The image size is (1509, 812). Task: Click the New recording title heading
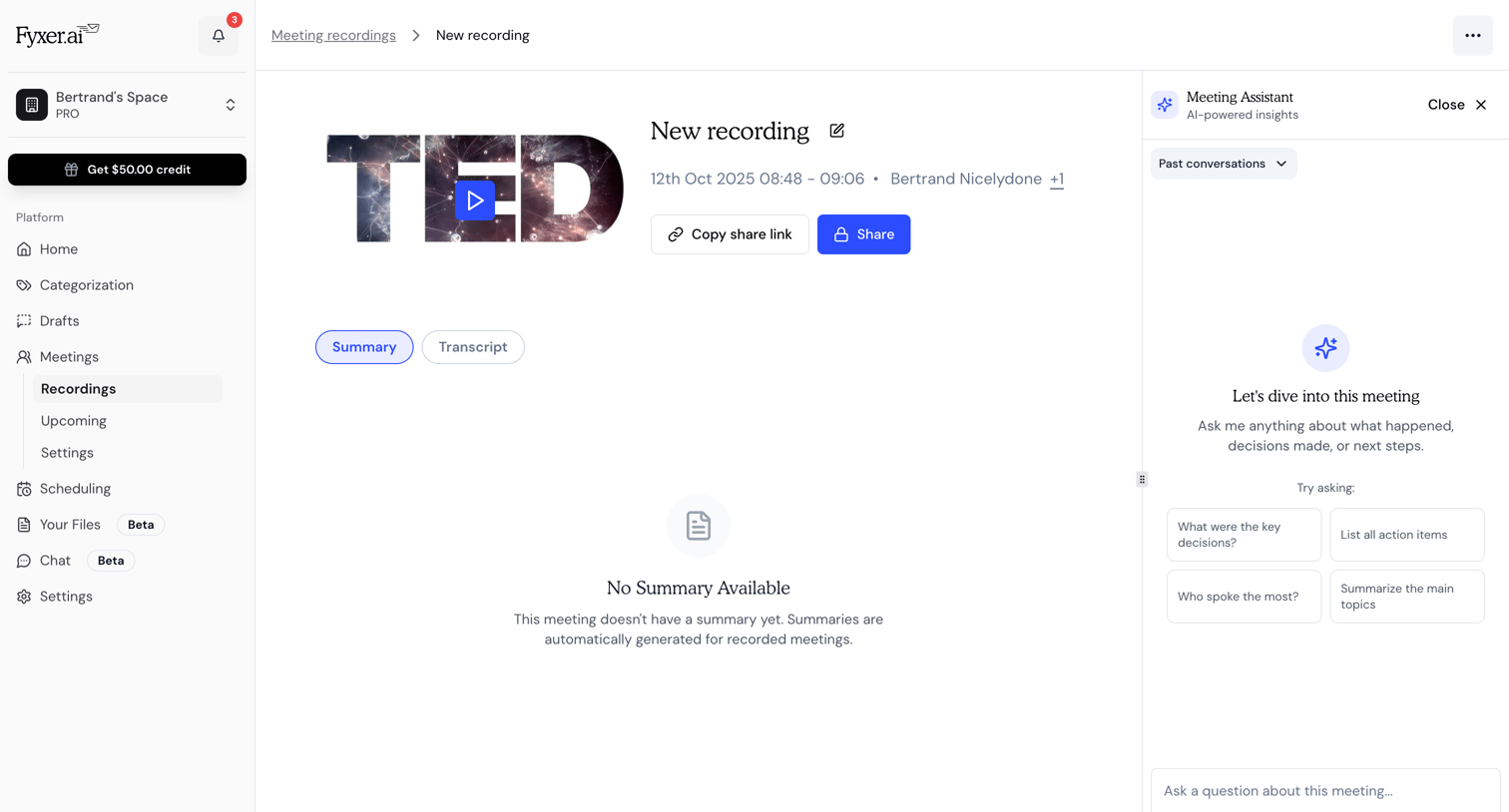point(730,131)
